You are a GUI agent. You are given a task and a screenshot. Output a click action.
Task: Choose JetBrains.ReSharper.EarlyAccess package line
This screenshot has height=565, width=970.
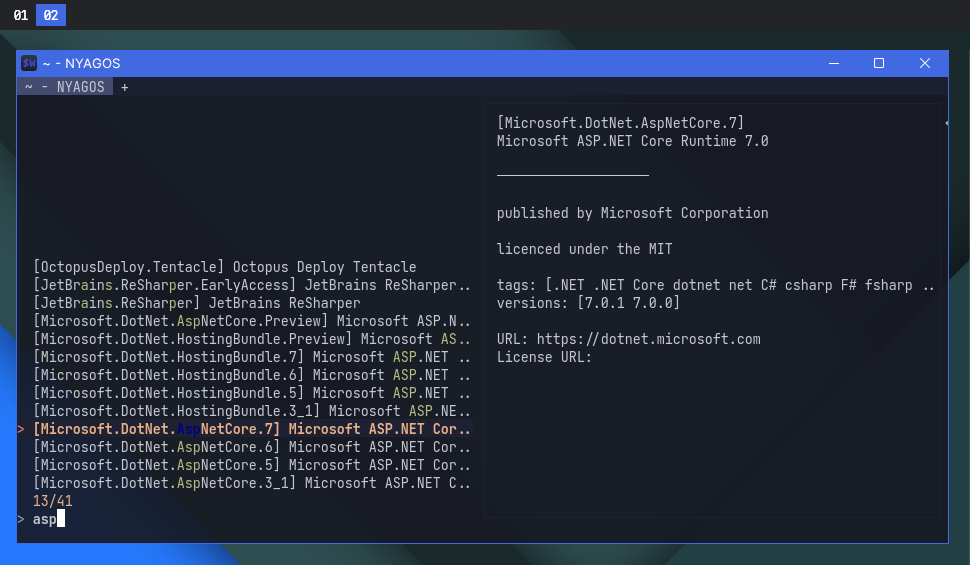pyautogui.click(x=250, y=285)
